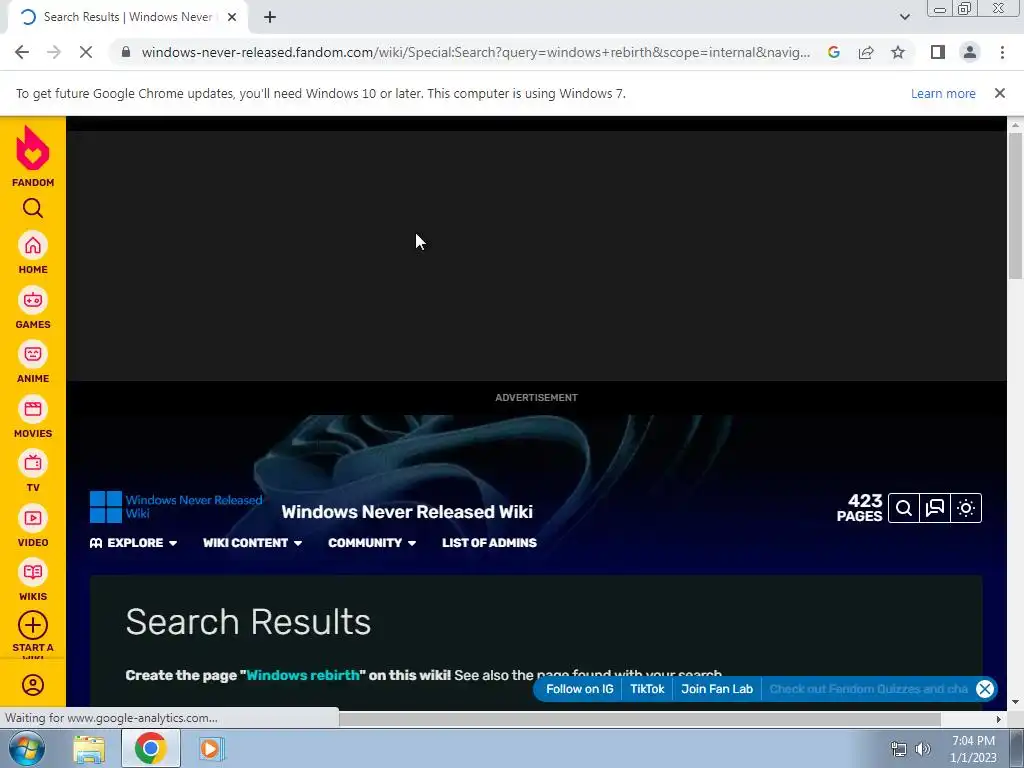Click Windows Never Released Wiki title

click(407, 511)
